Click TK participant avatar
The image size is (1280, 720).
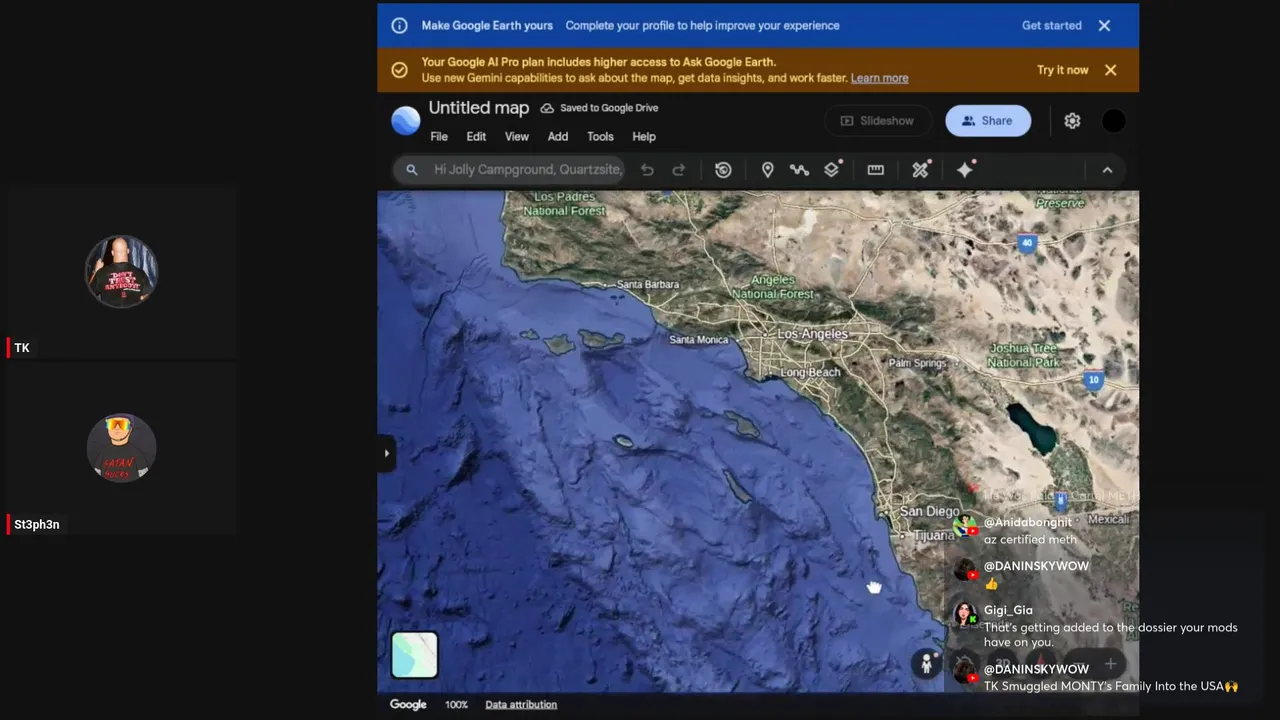pyautogui.click(x=121, y=272)
